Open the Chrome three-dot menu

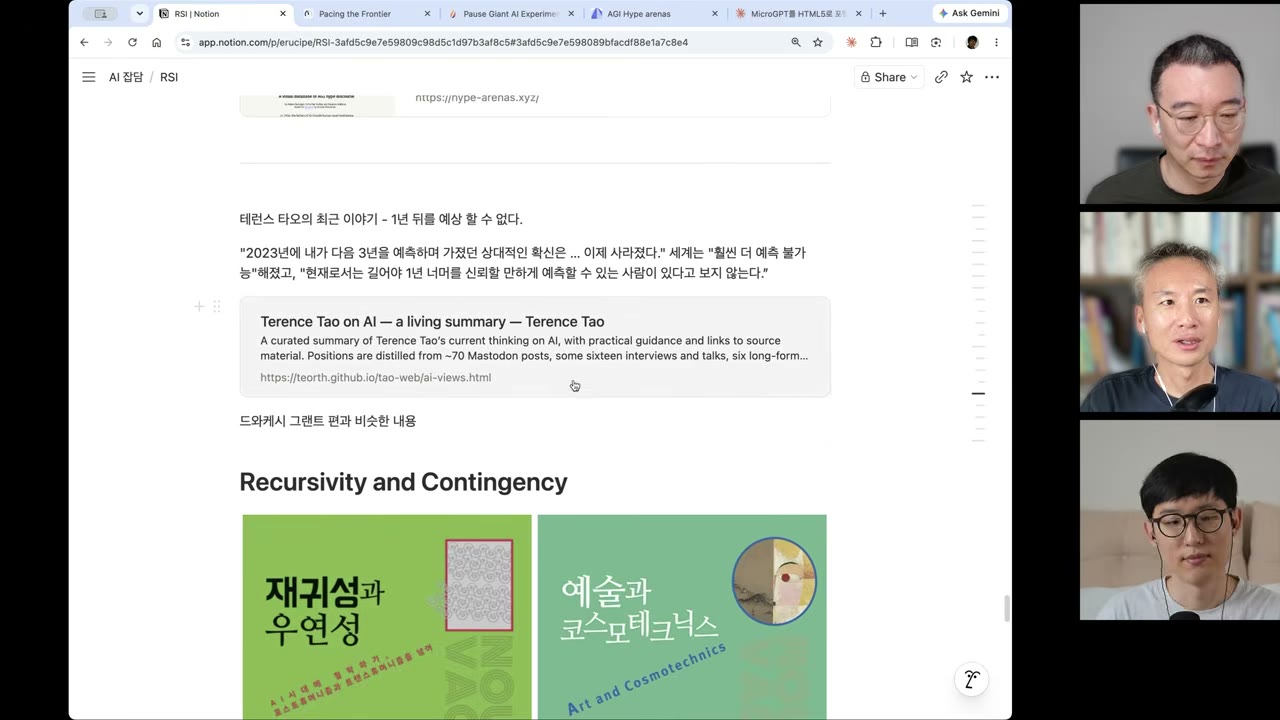point(996,42)
